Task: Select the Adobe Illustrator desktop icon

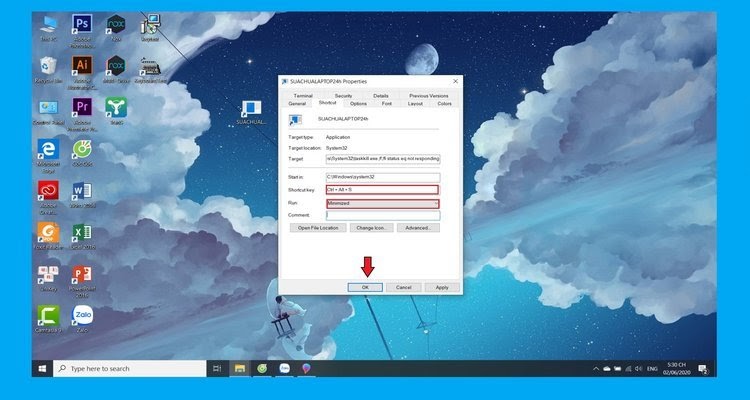Action: pyautogui.click(x=82, y=66)
